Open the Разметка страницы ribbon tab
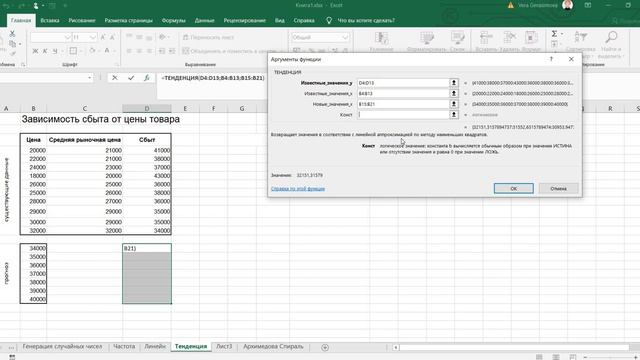 coord(129,20)
